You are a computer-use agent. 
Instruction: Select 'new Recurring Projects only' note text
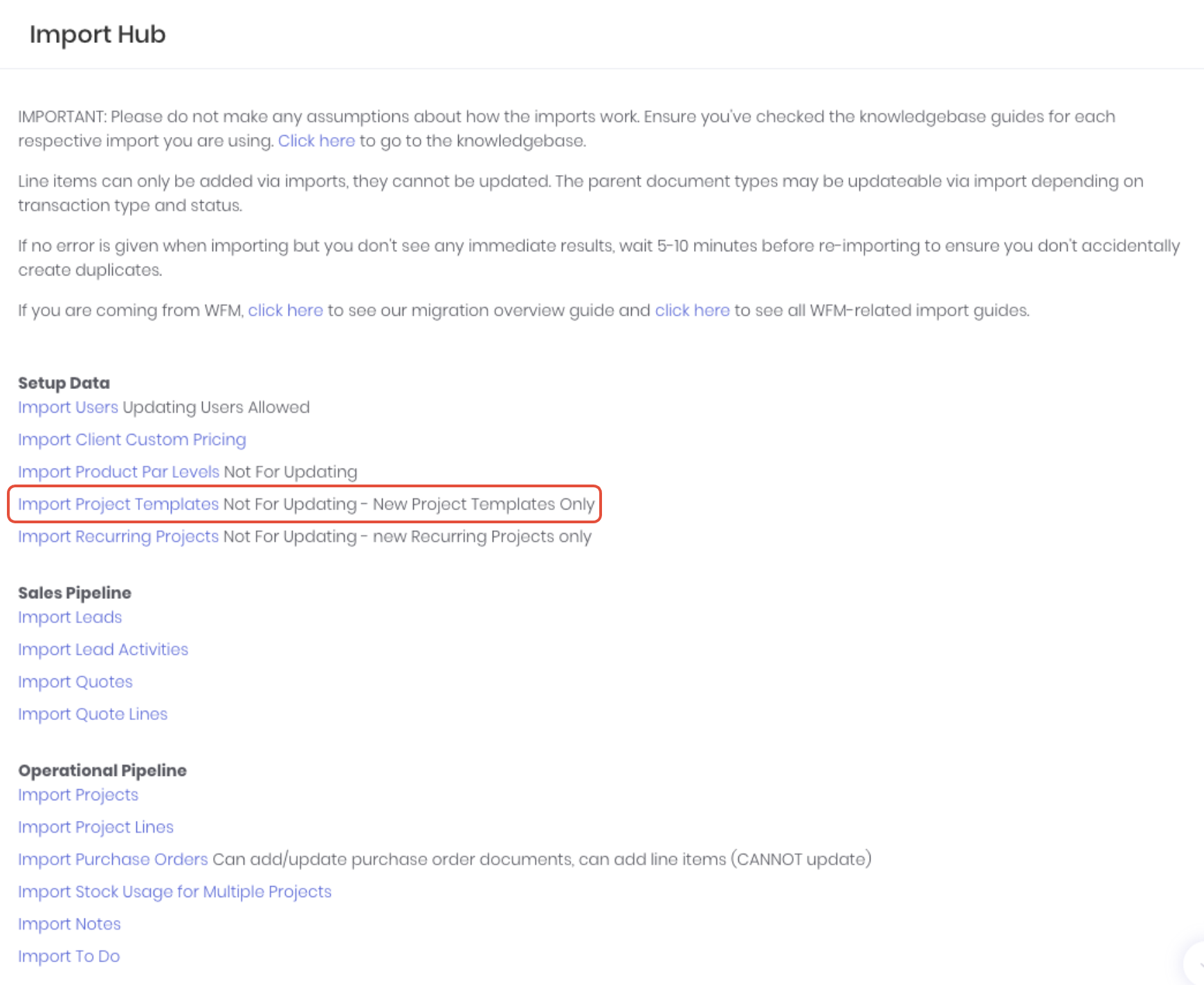(x=482, y=536)
